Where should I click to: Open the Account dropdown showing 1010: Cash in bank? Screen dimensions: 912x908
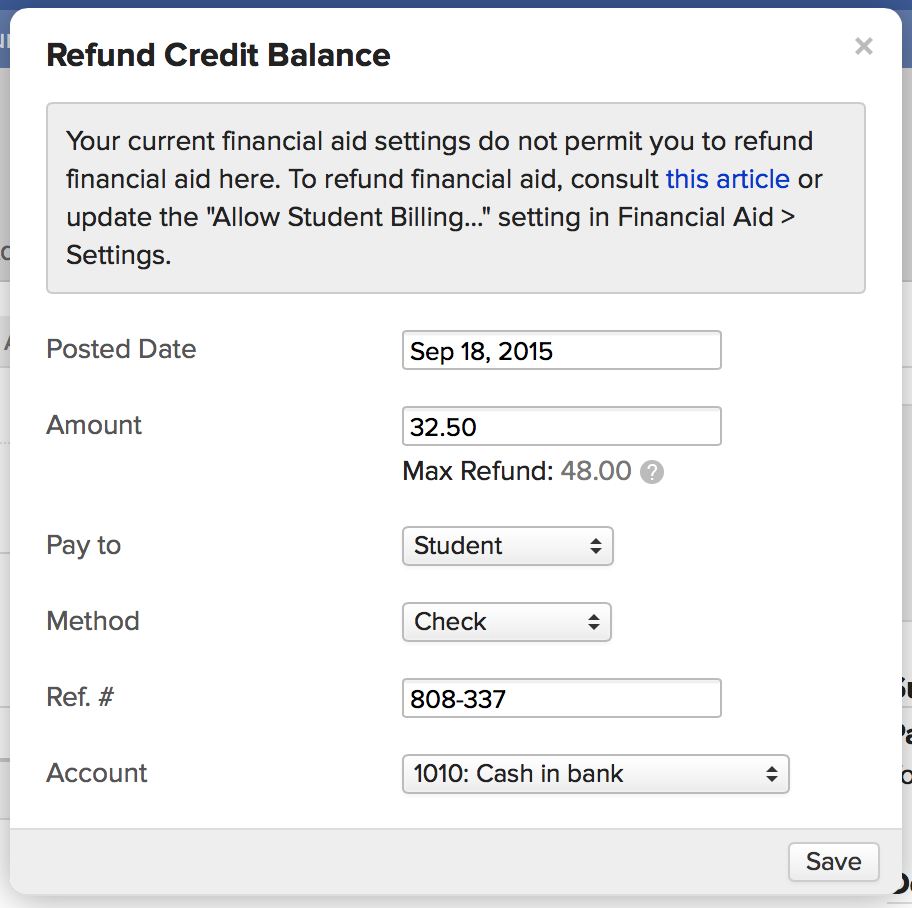point(596,774)
